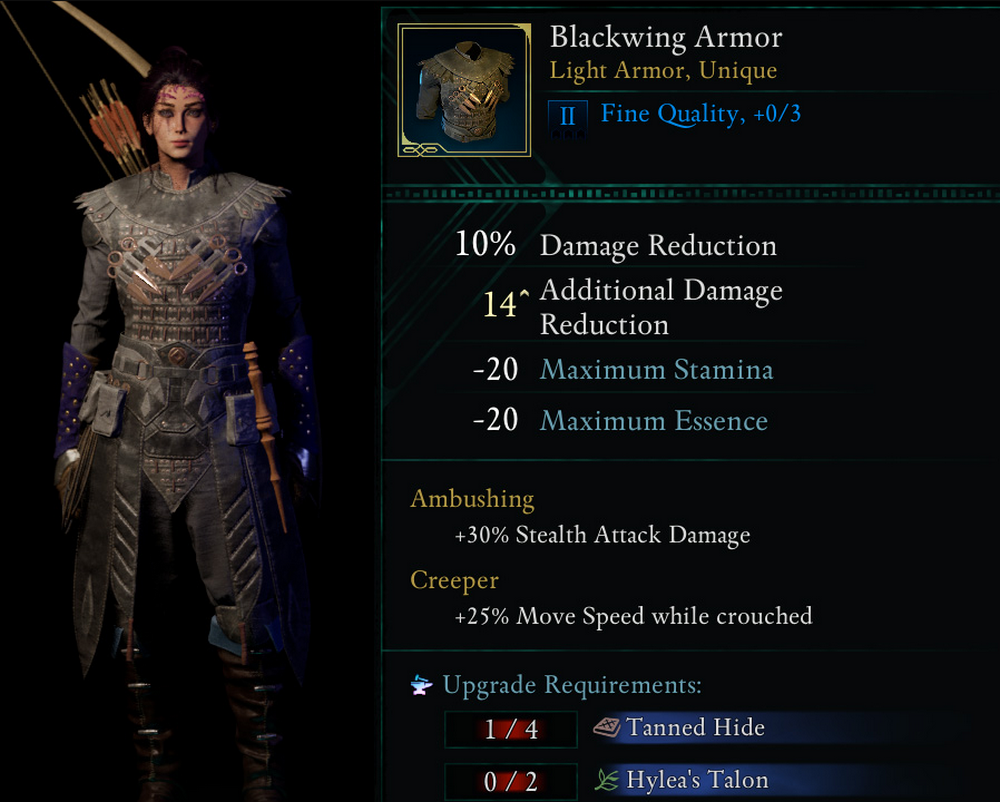Click the 1 / 4 Tanned Hide counter
This screenshot has width=1000, height=802.
coord(511,729)
